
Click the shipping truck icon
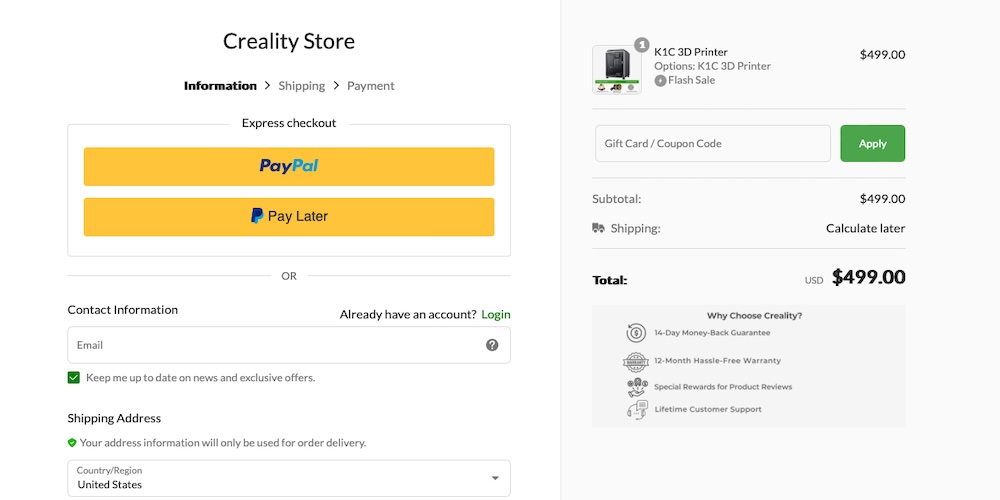598,228
